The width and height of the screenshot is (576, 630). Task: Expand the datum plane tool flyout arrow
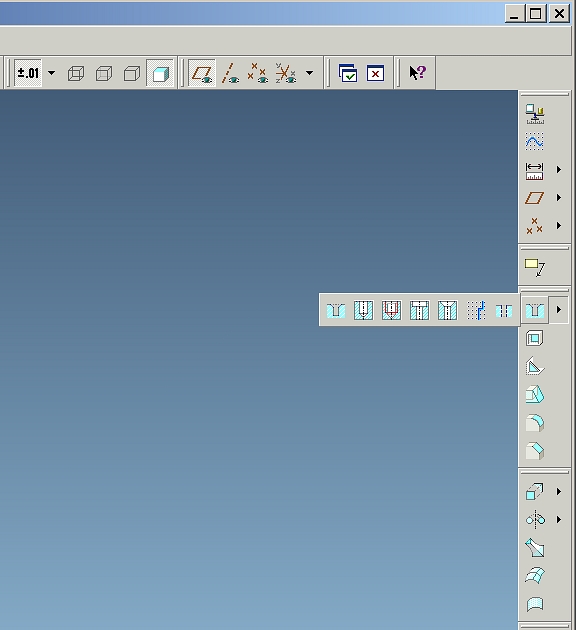click(559, 197)
